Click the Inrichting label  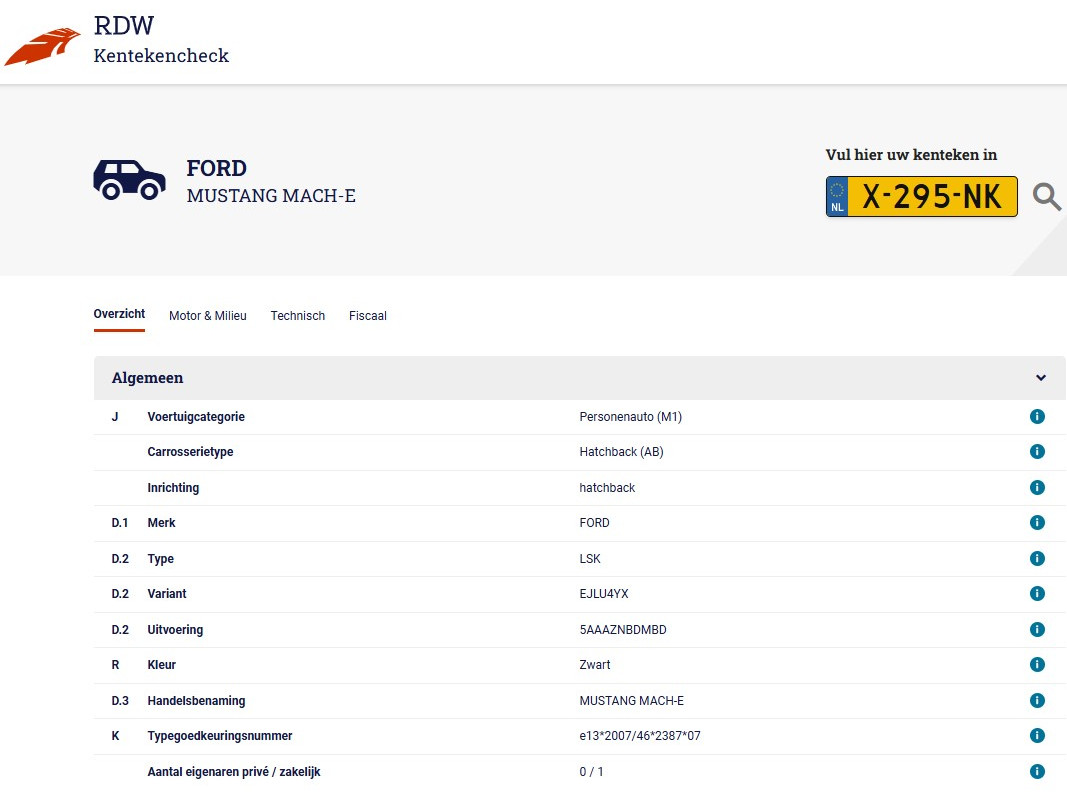(x=173, y=488)
